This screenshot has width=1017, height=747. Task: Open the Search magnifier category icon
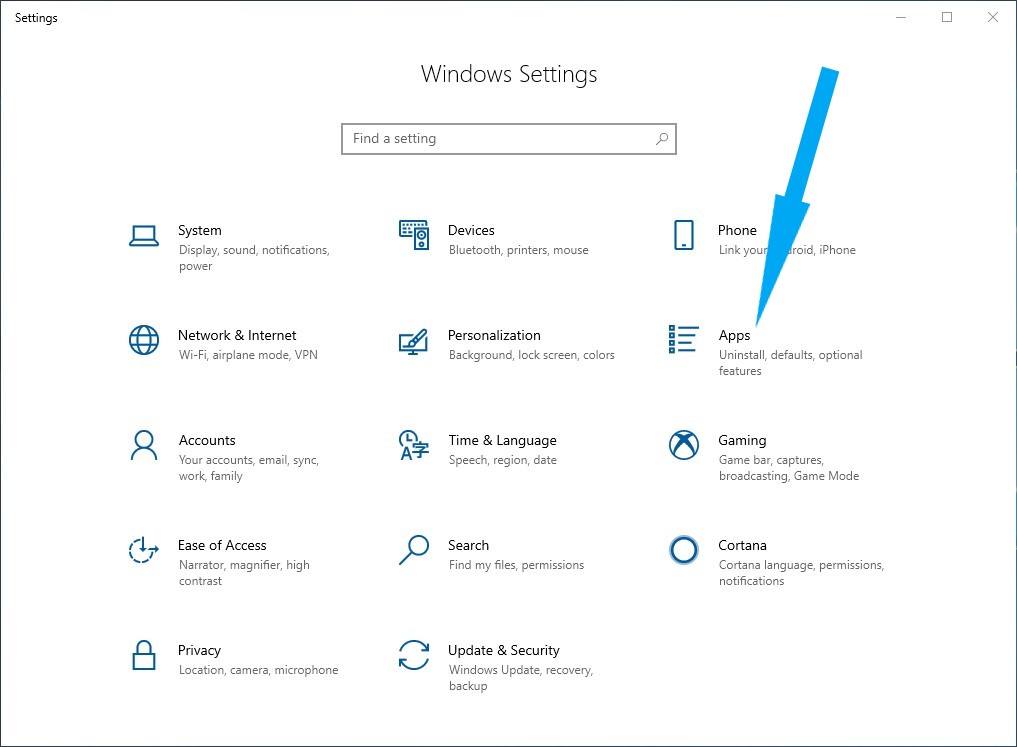(414, 550)
